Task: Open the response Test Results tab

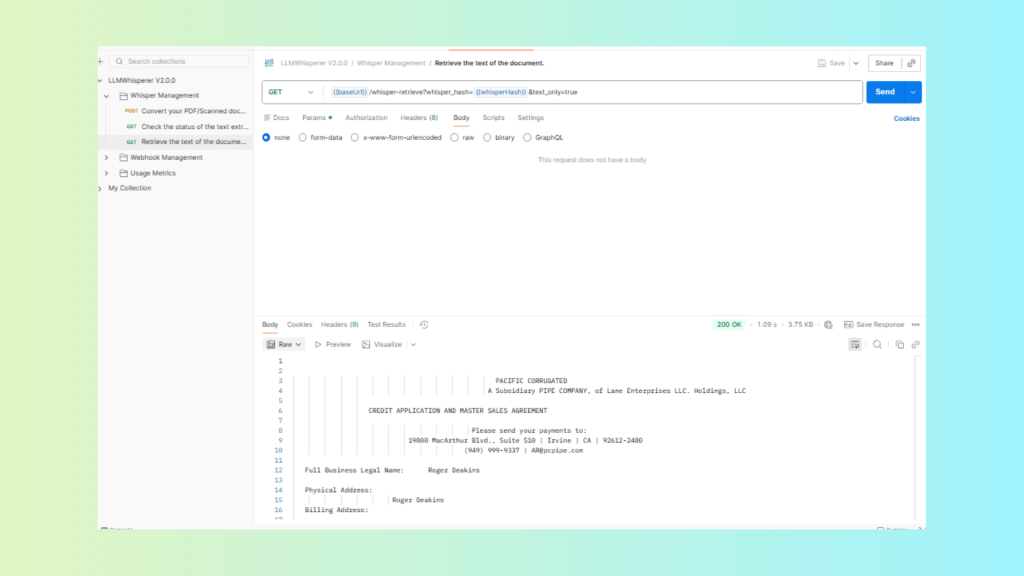Action: point(386,325)
